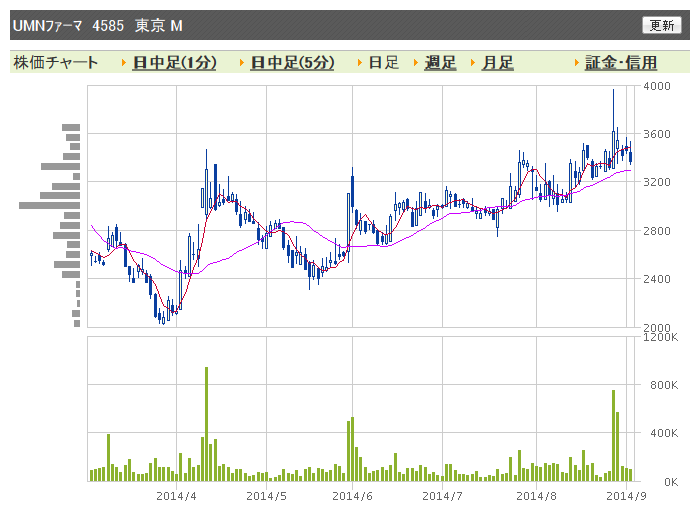Image resolution: width=697 pixels, height=530 pixels.
Task: Select the 日足 daily chart tab
Action: click(384, 63)
